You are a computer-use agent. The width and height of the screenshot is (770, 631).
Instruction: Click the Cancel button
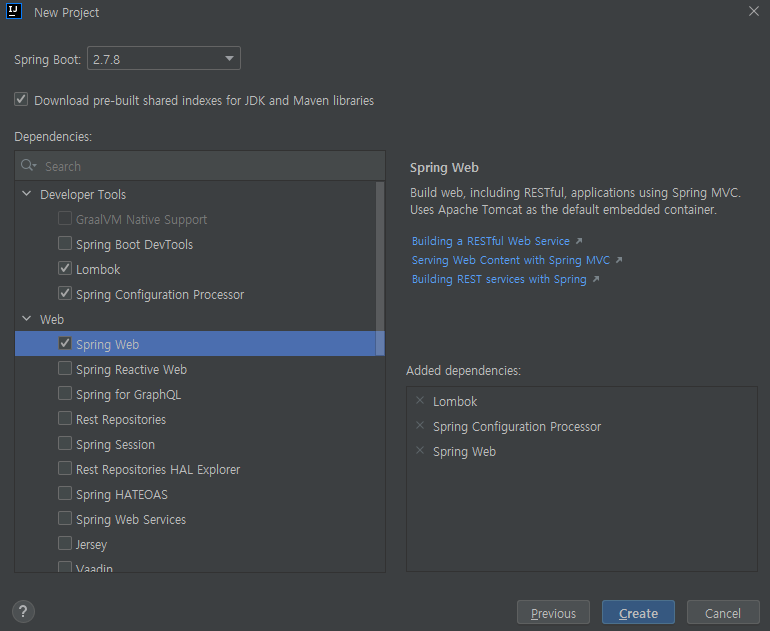[x=723, y=613]
